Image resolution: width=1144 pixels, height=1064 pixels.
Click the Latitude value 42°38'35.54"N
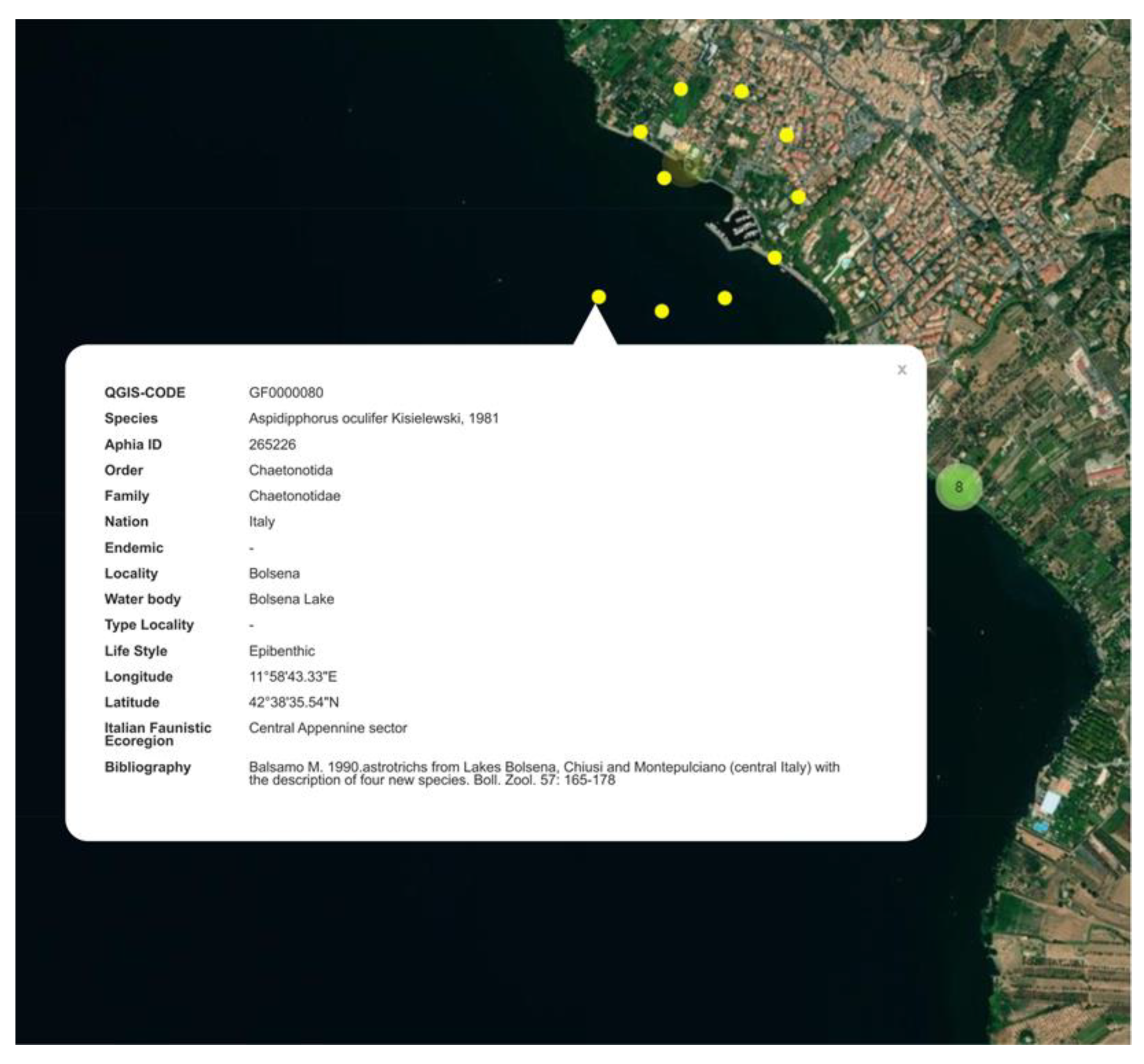[293, 703]
